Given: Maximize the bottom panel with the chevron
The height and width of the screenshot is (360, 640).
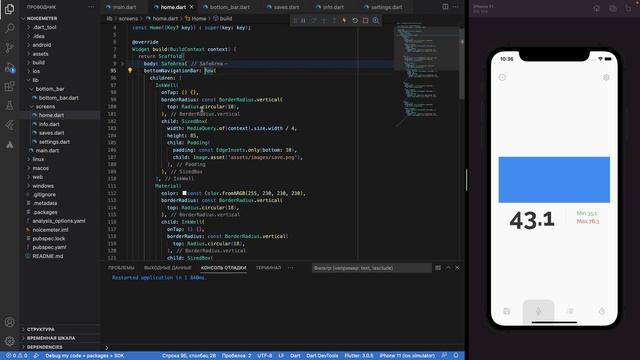Looking at the screenshot, I should [x=448, y=268].
